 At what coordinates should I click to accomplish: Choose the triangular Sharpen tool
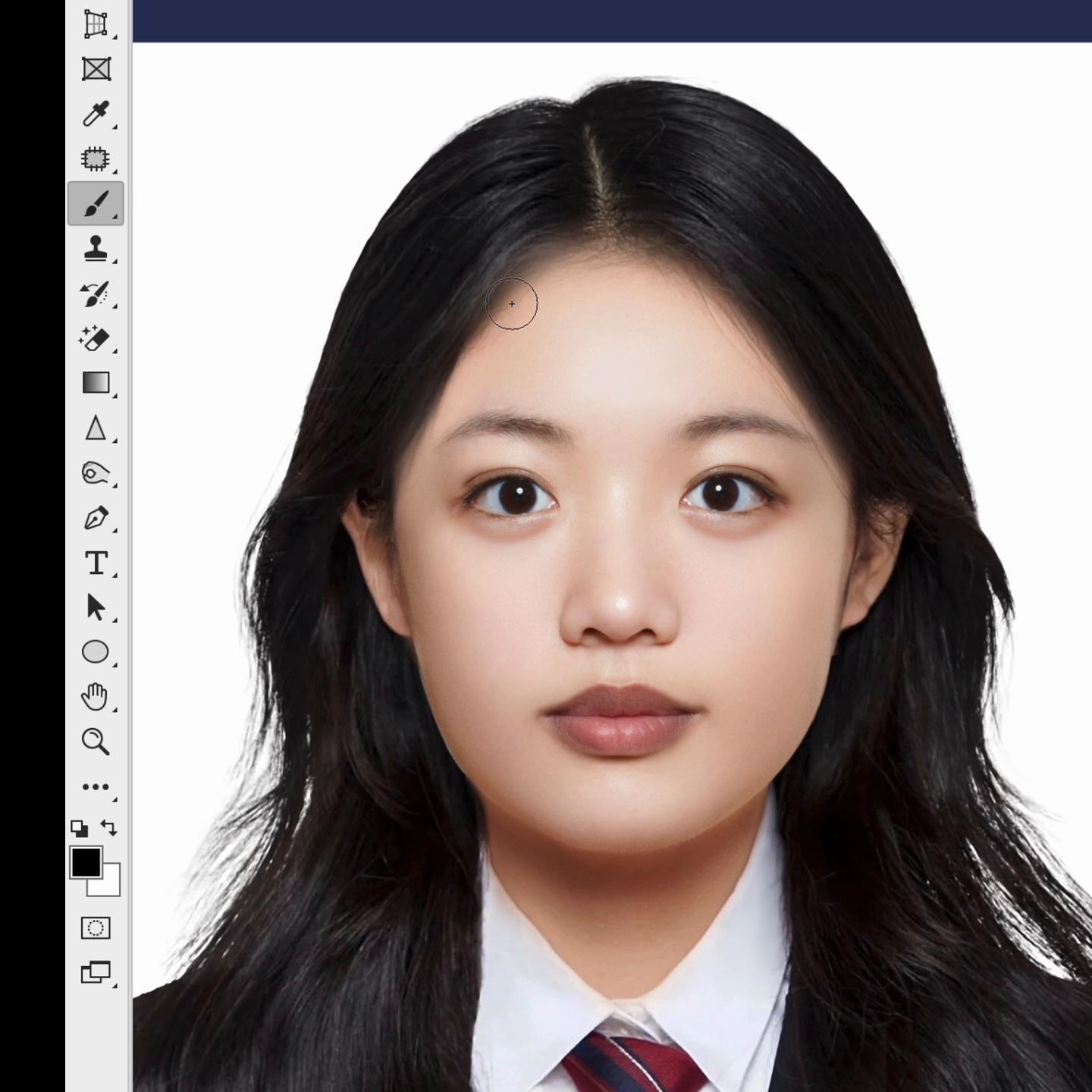[96, 428]
